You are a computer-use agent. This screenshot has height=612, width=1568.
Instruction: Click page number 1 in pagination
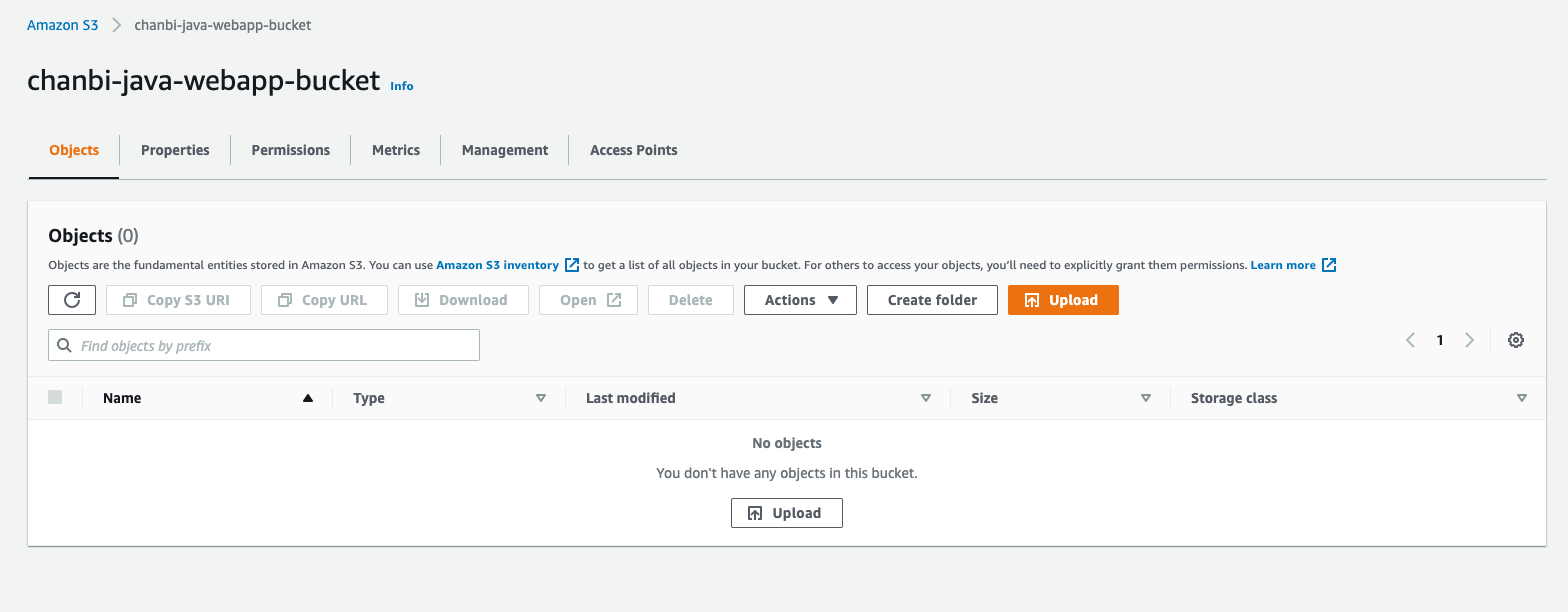tap(1440, 340)
